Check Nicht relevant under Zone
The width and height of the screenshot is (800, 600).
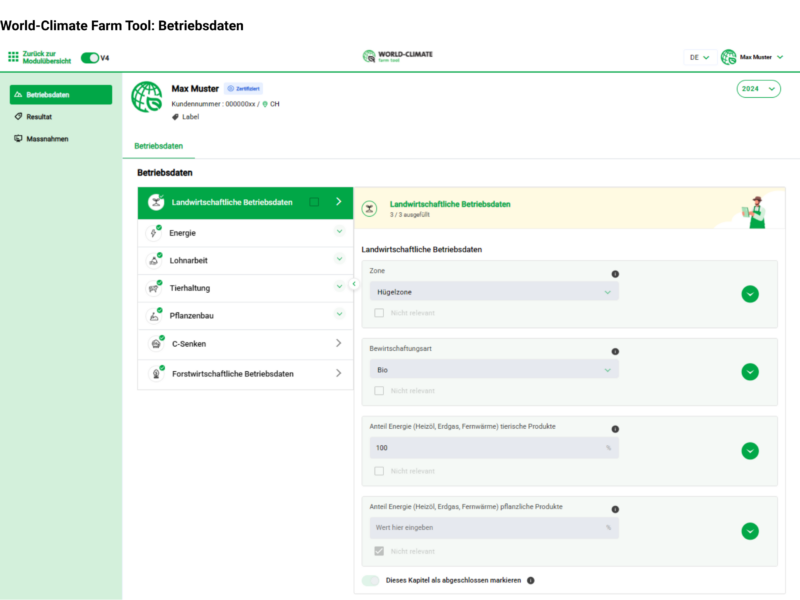point(379,313)
